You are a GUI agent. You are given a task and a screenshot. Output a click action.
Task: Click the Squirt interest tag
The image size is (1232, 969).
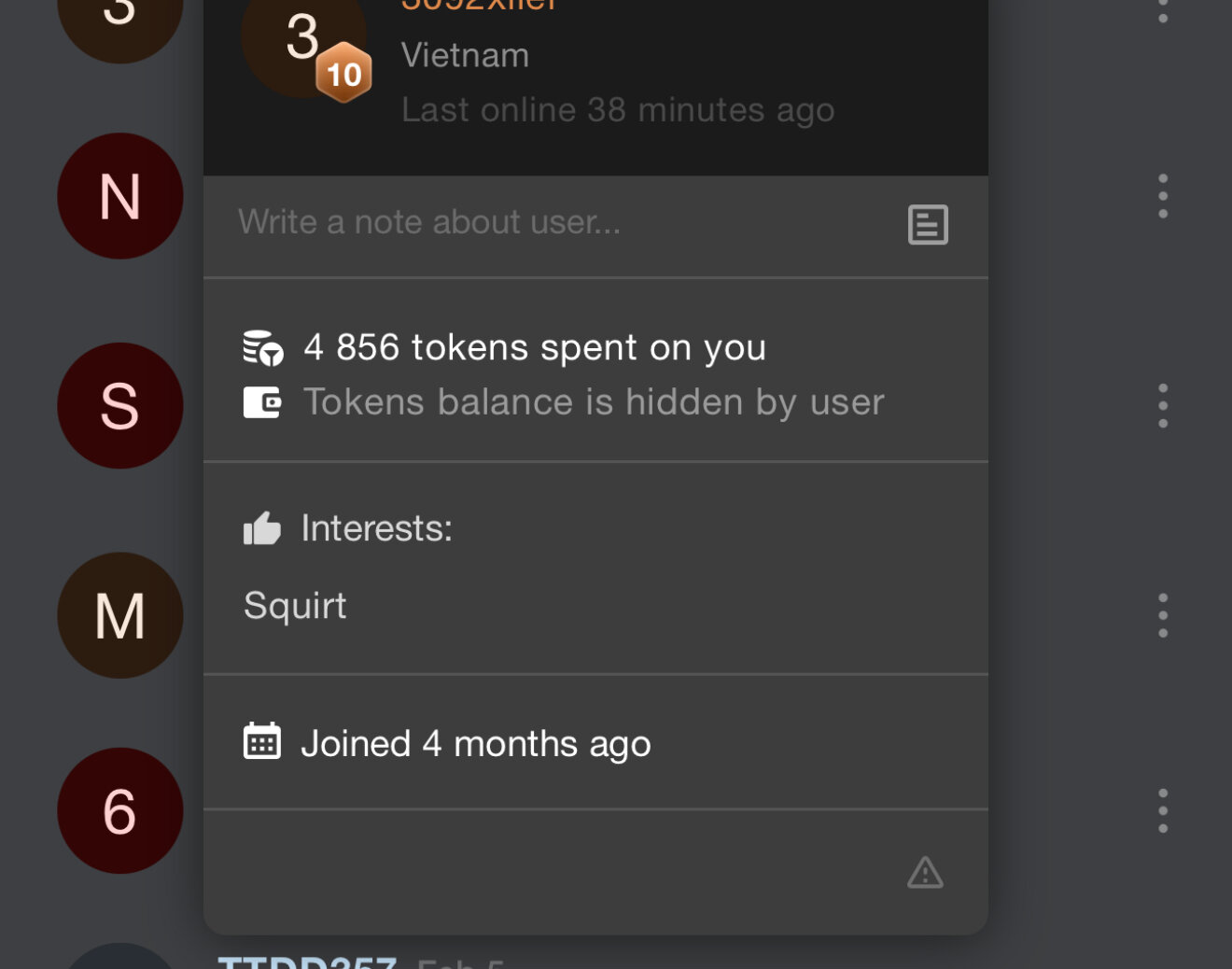pyautogui.click(x=295, y=606)
